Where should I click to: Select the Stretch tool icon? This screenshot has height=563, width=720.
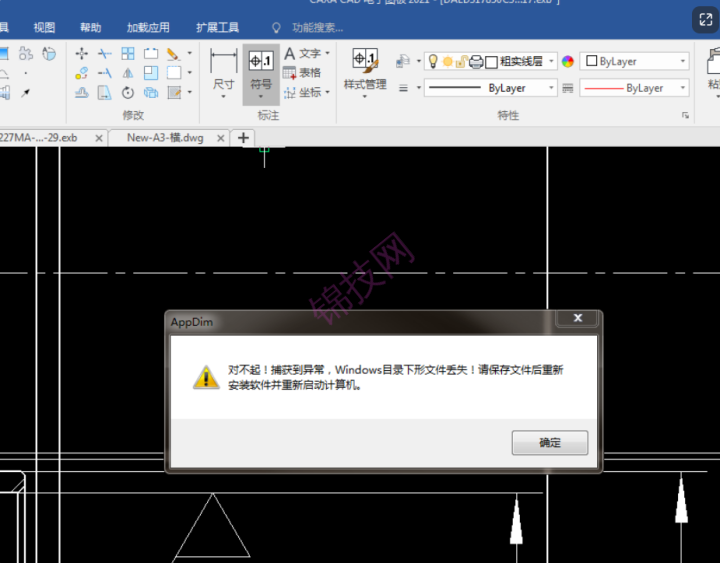(151, 53)
